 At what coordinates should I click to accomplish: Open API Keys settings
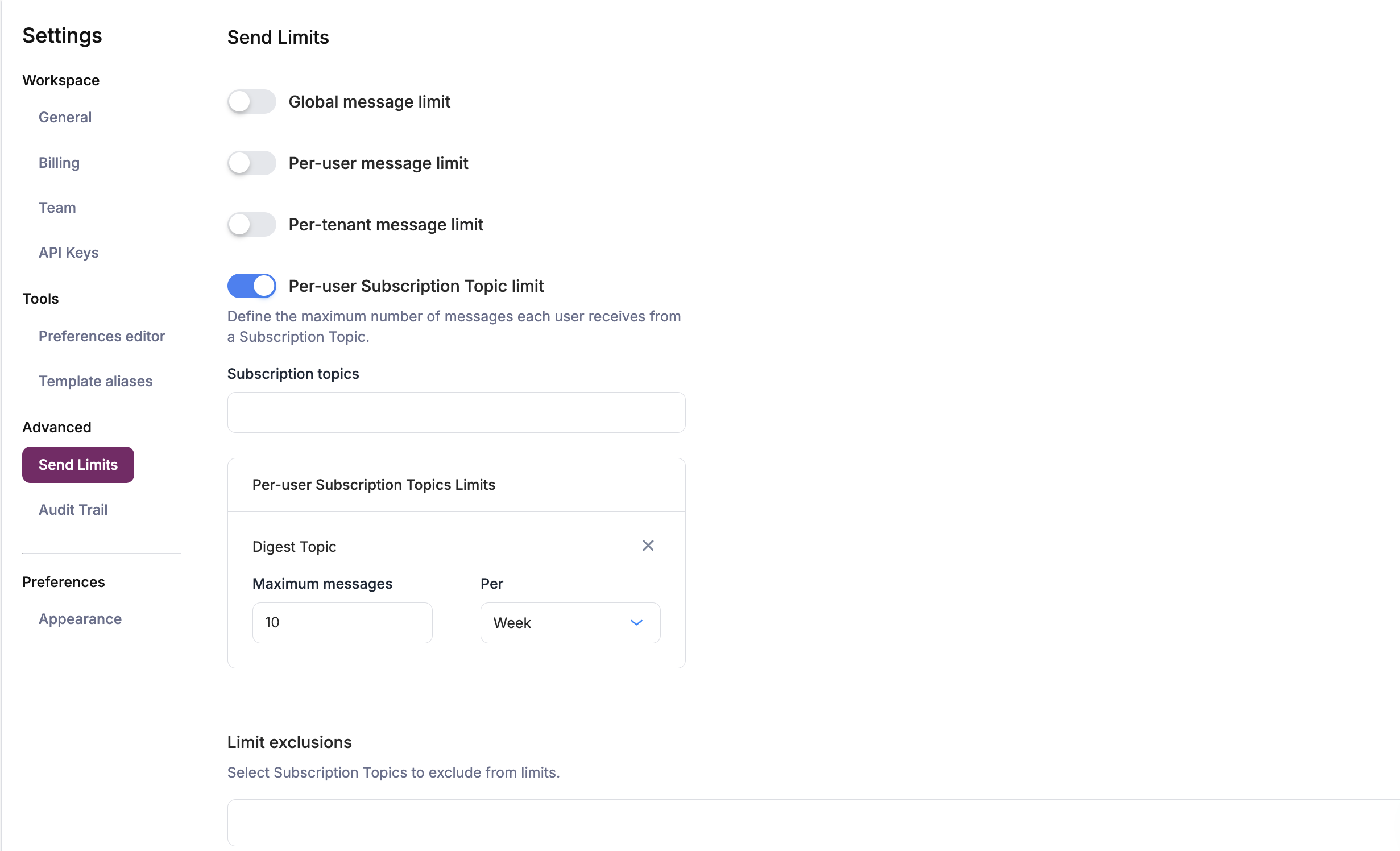pos(68,253)
